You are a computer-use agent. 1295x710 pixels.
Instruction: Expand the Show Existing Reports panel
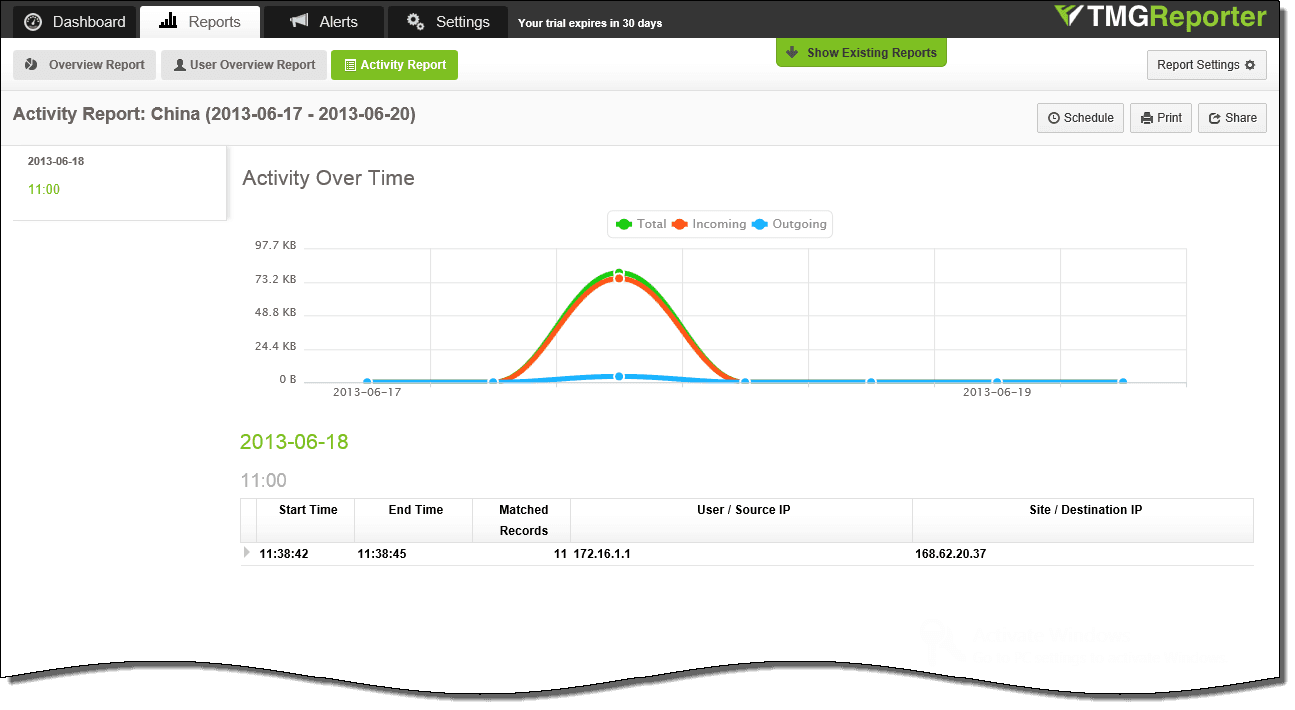coord(861,52)
